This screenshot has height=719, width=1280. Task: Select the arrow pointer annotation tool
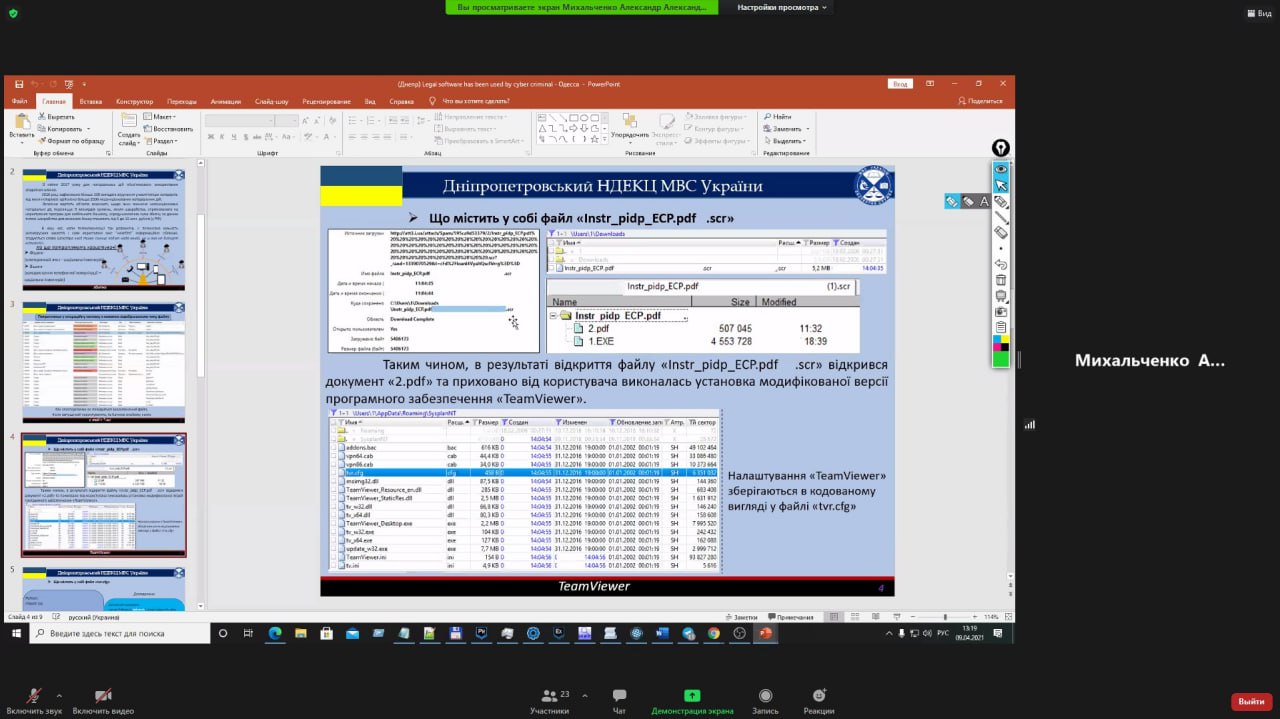tap(1001, 186)
